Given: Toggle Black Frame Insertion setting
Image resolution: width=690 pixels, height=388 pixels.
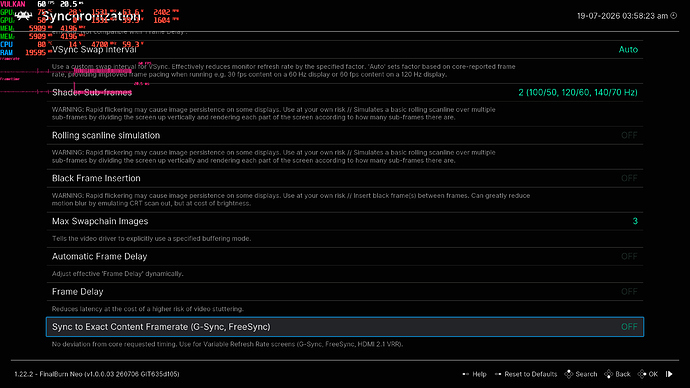Looking at the screenshot, I should point(345,178).
